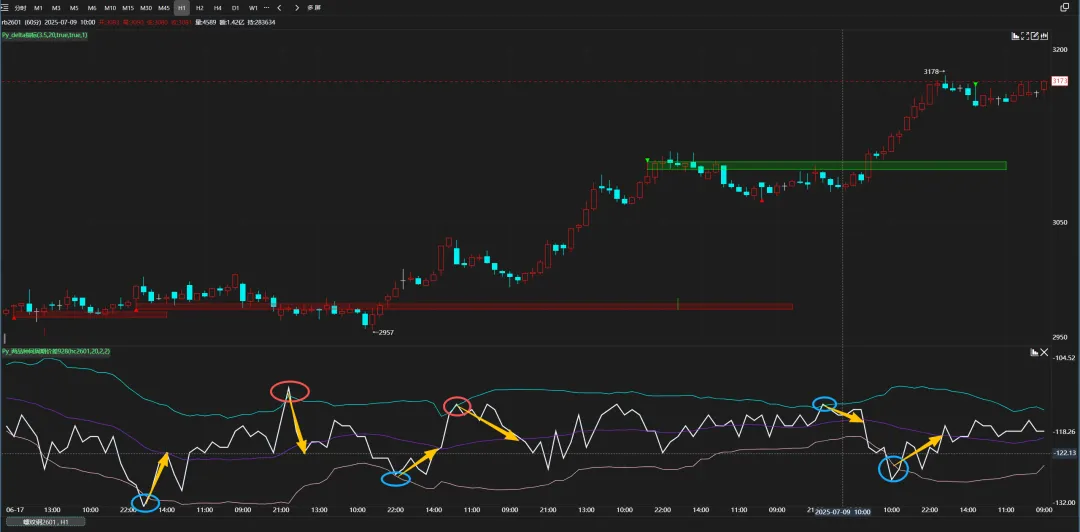Click the chart style icon in main chart

(1016, 35)
